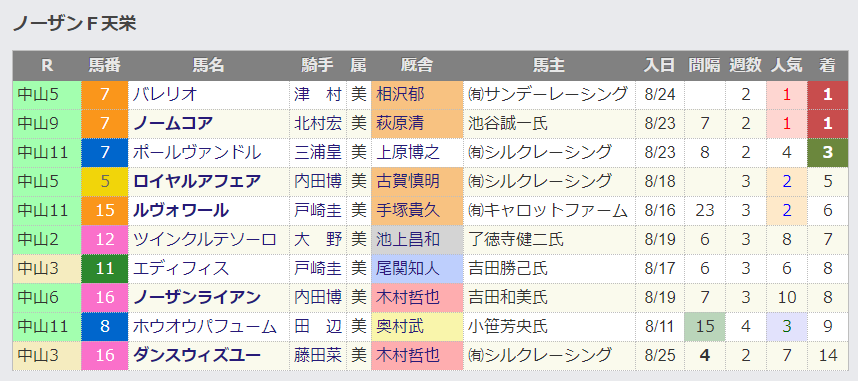Click trainer cell 尾関知人
Image resolution: width=858 pixels, height=381 pixels.
pyautogui.click(x=417, y=269)
